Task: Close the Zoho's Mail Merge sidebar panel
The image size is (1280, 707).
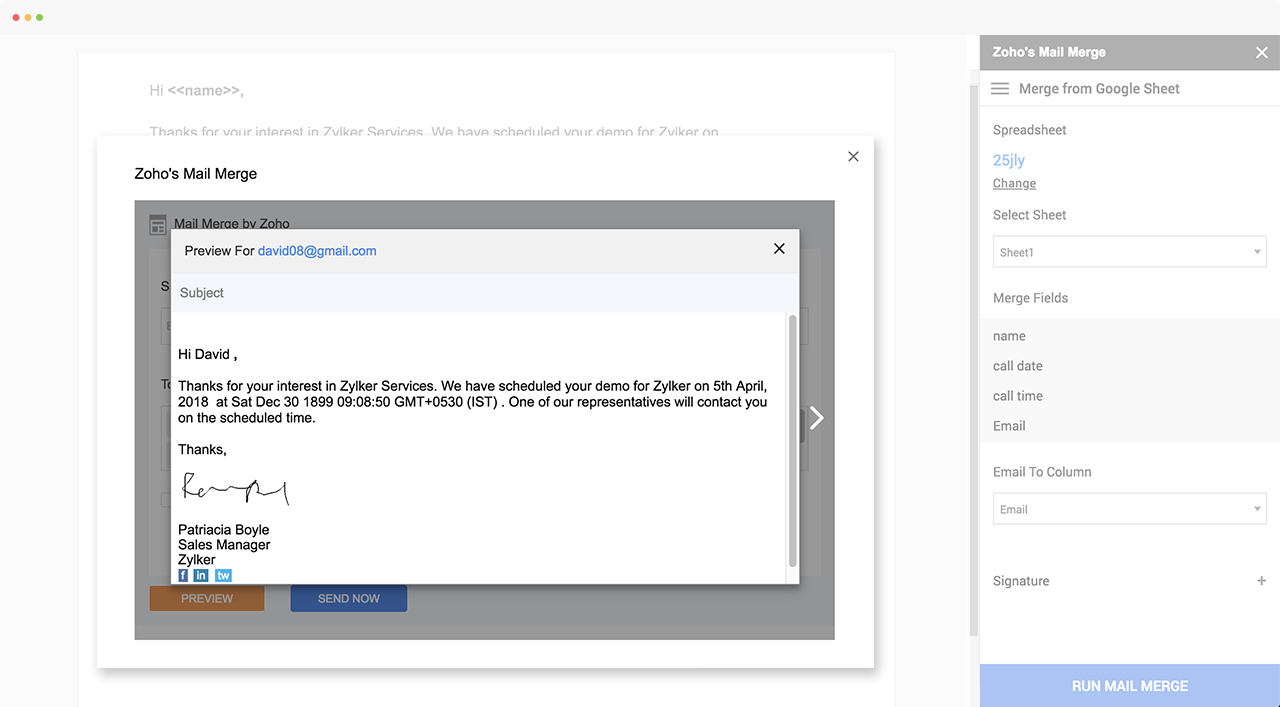Action: pyautogui.click(x=1261, y=53)
